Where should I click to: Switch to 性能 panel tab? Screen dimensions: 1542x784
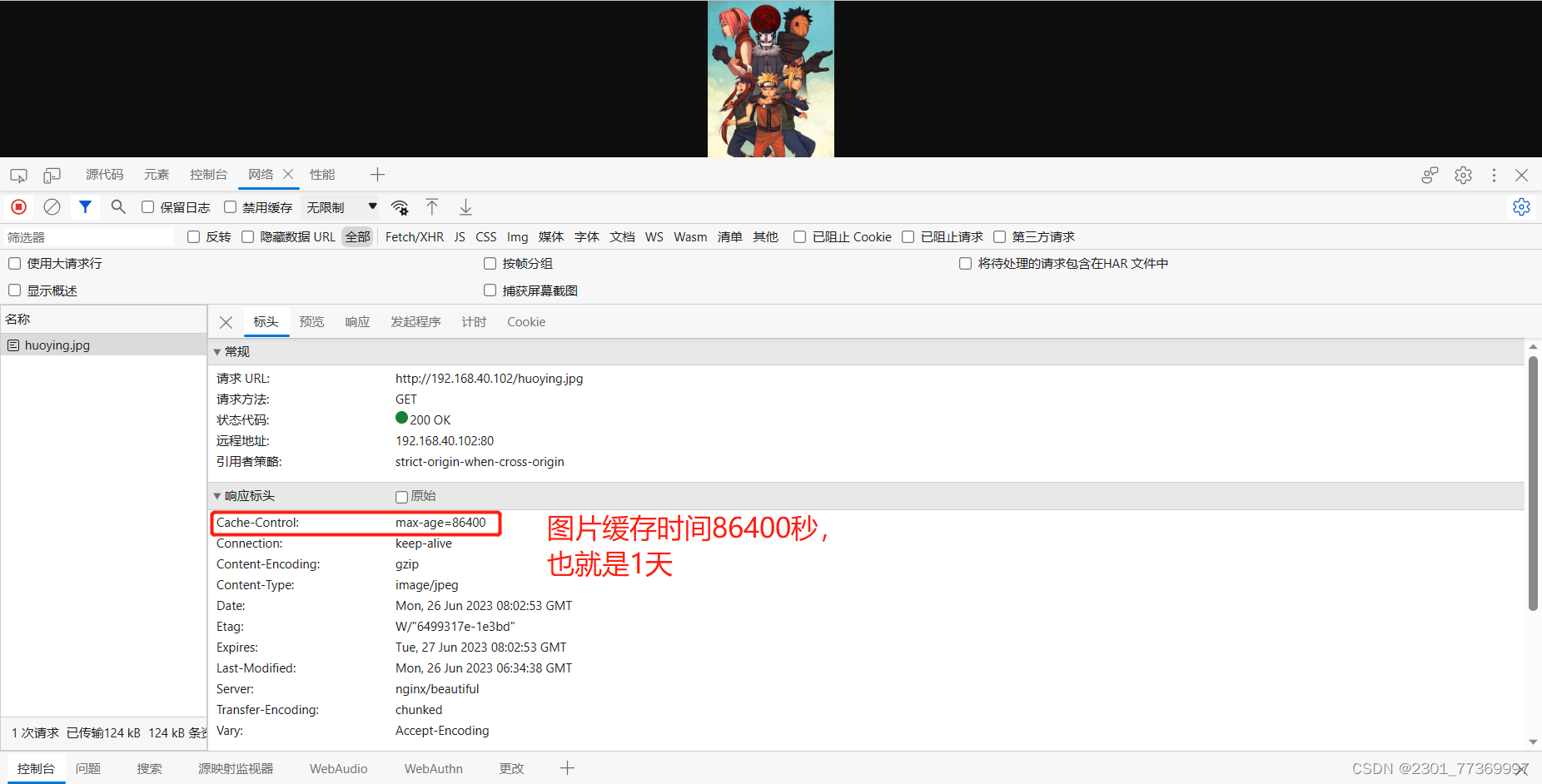[322, 175]
